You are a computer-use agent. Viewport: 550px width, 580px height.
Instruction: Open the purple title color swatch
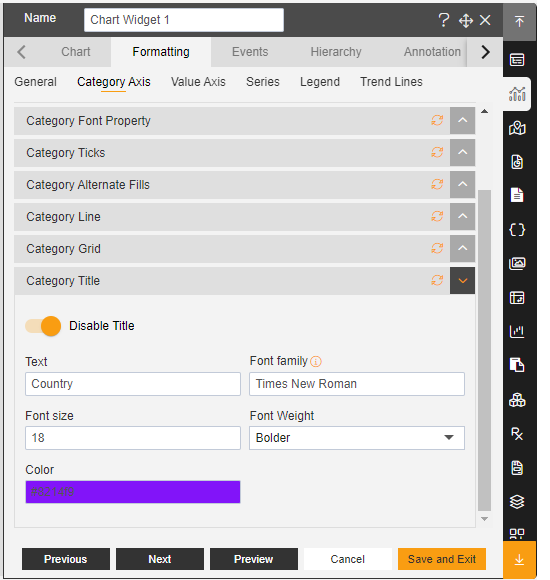click(133, 492)
